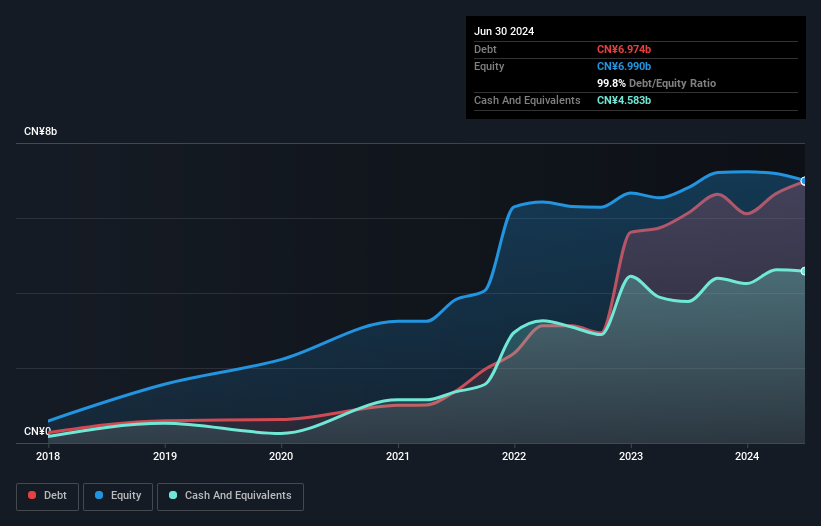Toggle the Debt series legend button
This screenshot has width=821, height=526.
coord(48,496)
